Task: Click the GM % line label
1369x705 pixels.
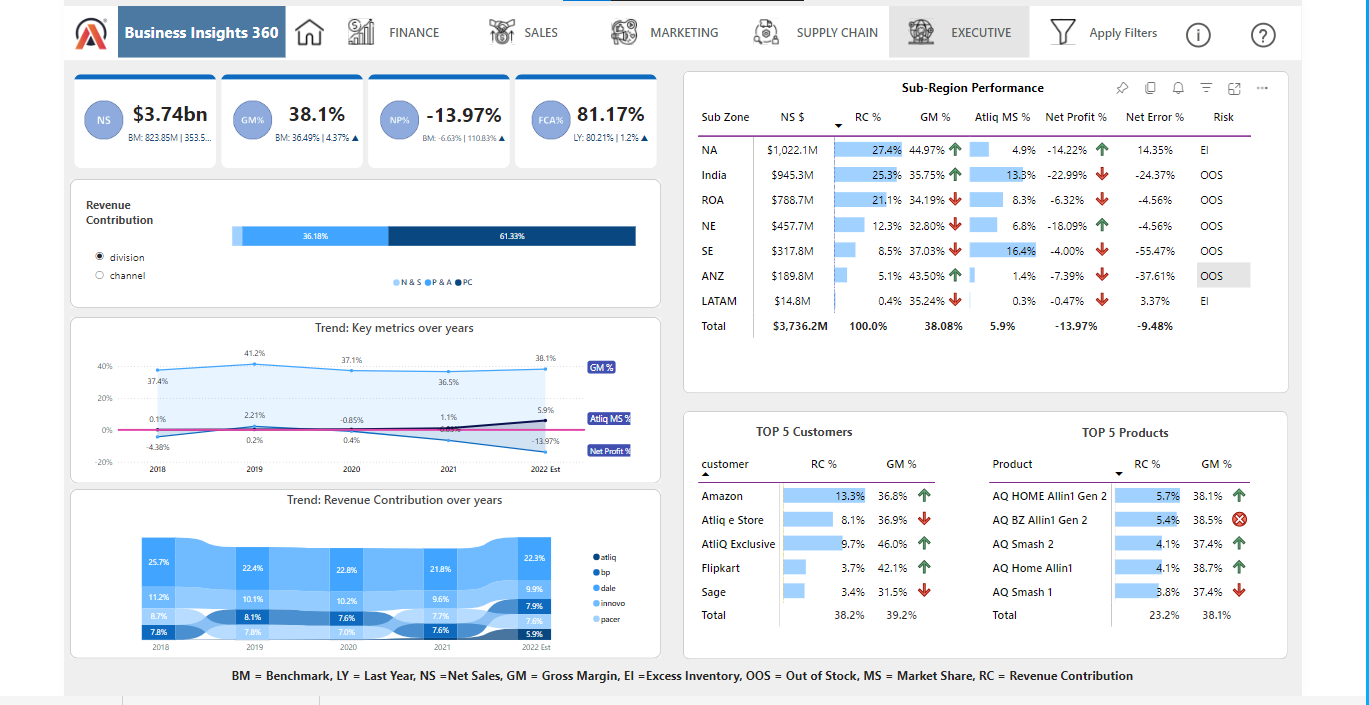Action: point(601,368)
